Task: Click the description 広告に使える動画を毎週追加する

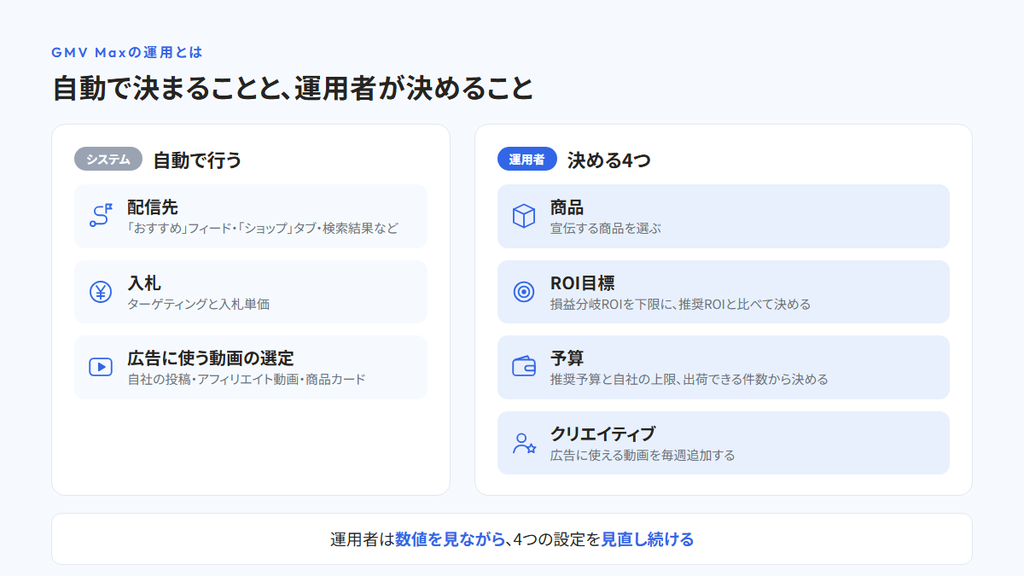Action: tap(643, 455)
